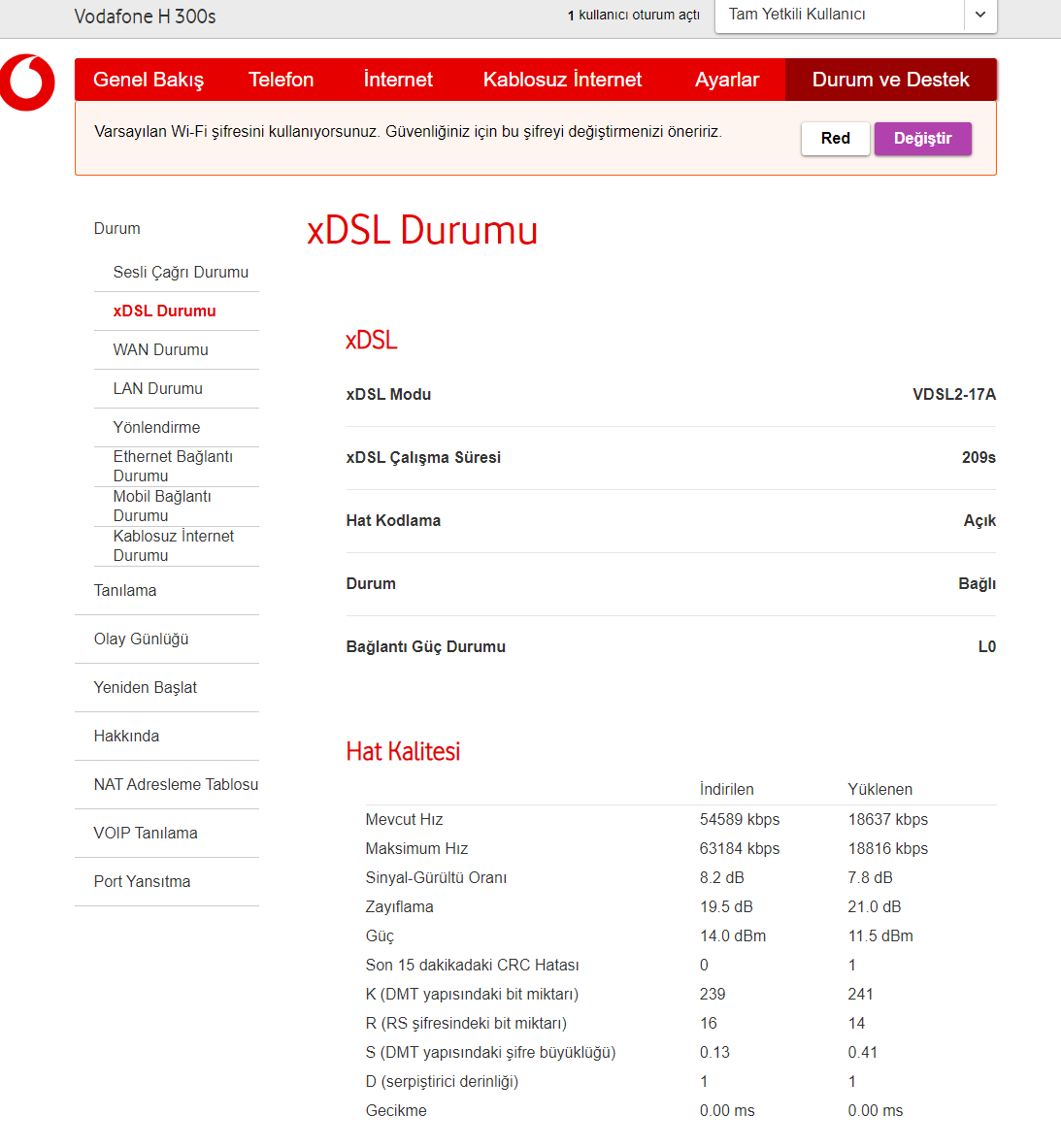Go to the İnternet tab
The image size is (1061, 1148).
[x=398, y=79]
